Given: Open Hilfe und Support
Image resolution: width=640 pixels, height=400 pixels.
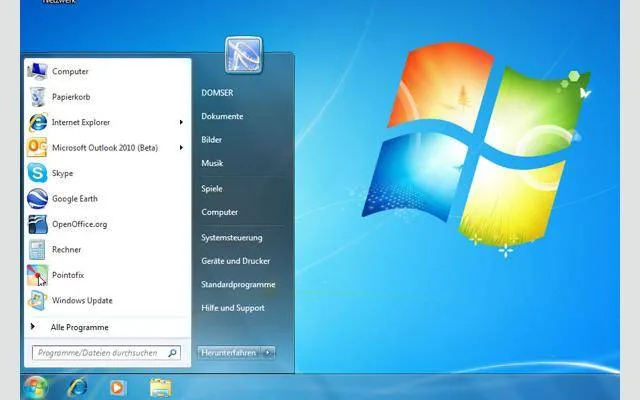Looking at the screenshot, I should (233, 308).
